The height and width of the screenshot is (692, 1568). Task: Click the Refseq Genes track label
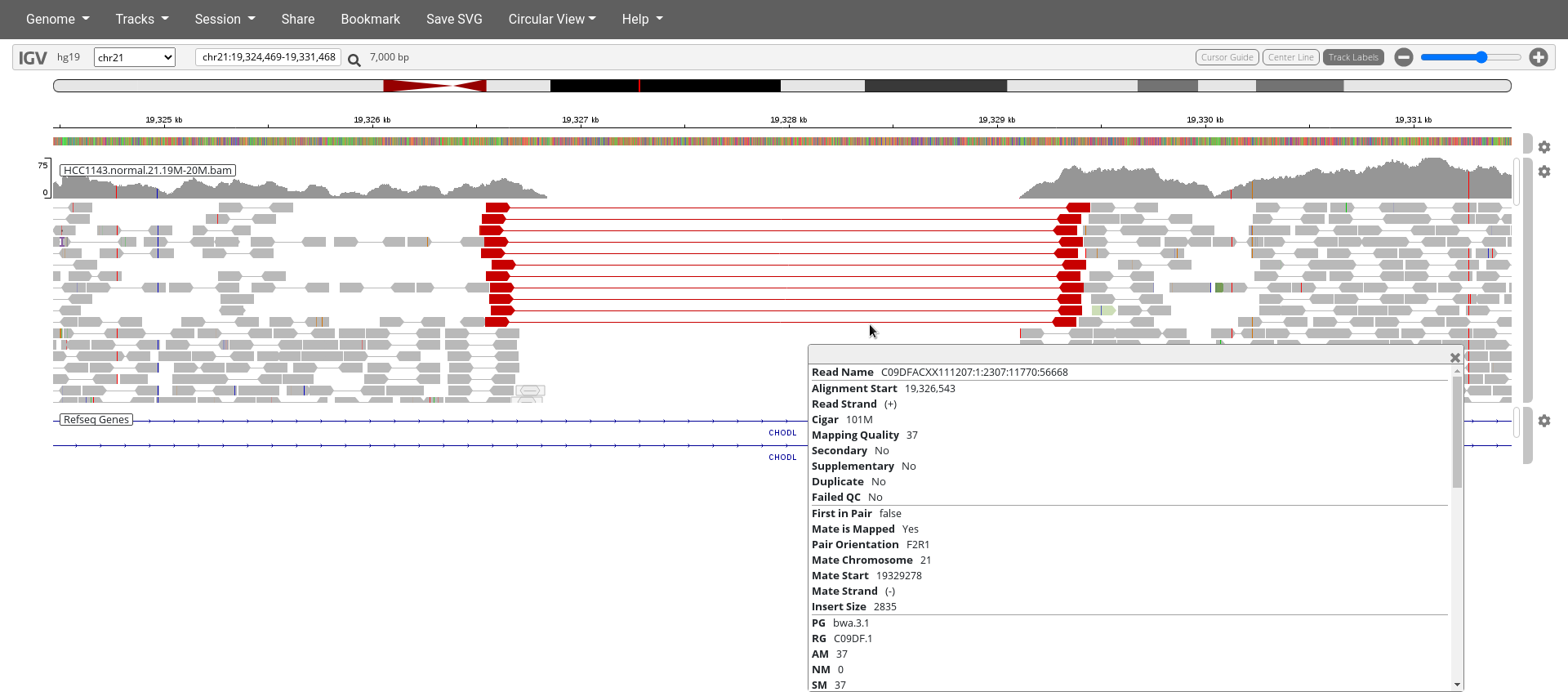(96, 419)
